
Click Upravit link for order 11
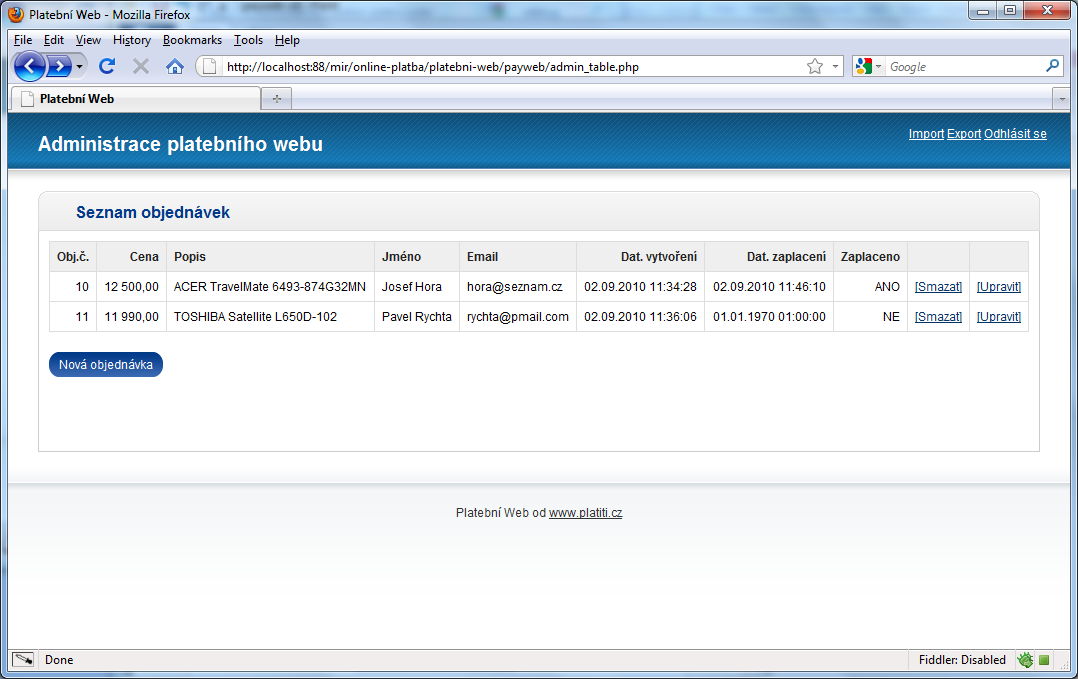point(998,317)
